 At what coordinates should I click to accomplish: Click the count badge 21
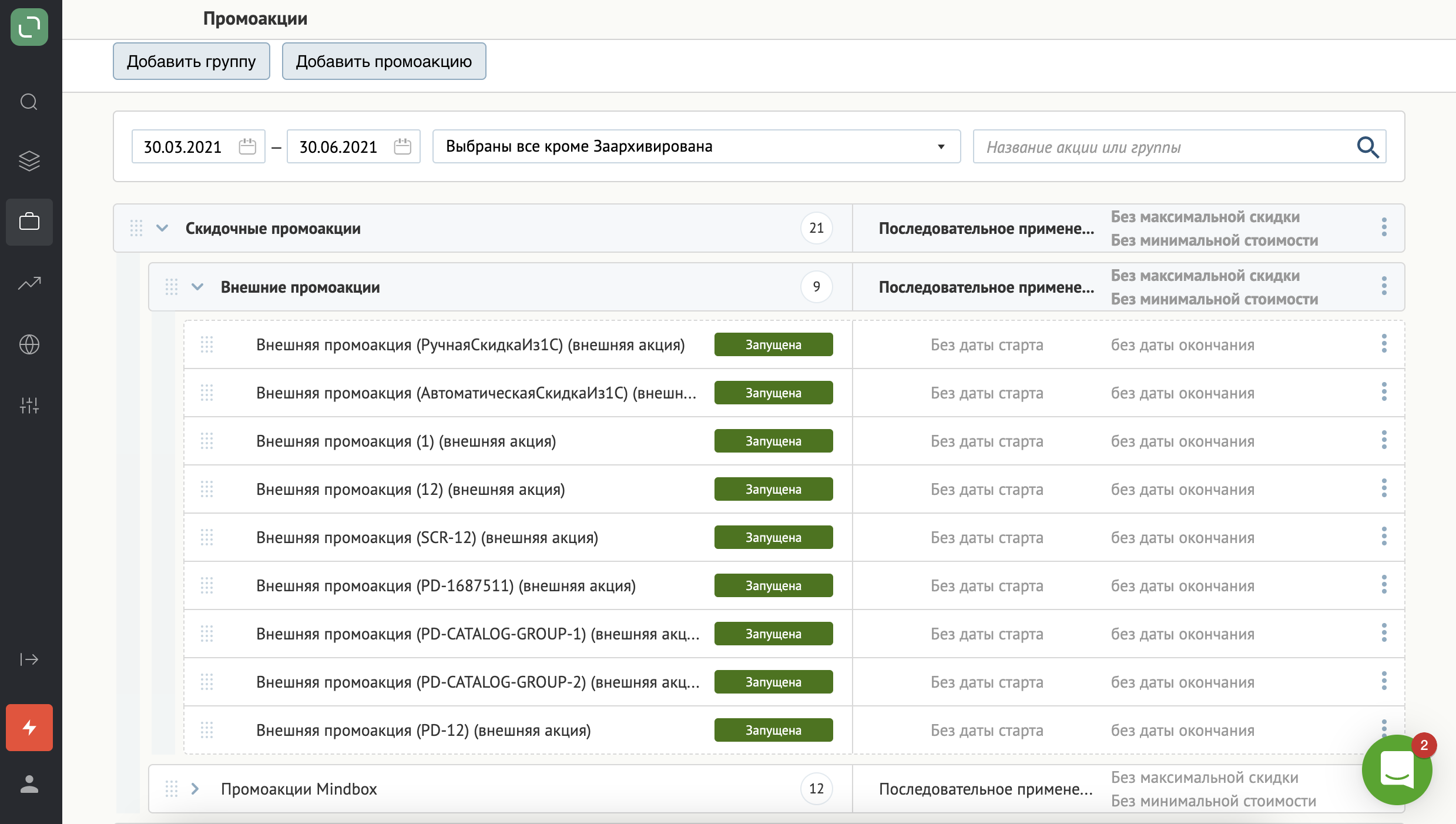tap(817, 228)
